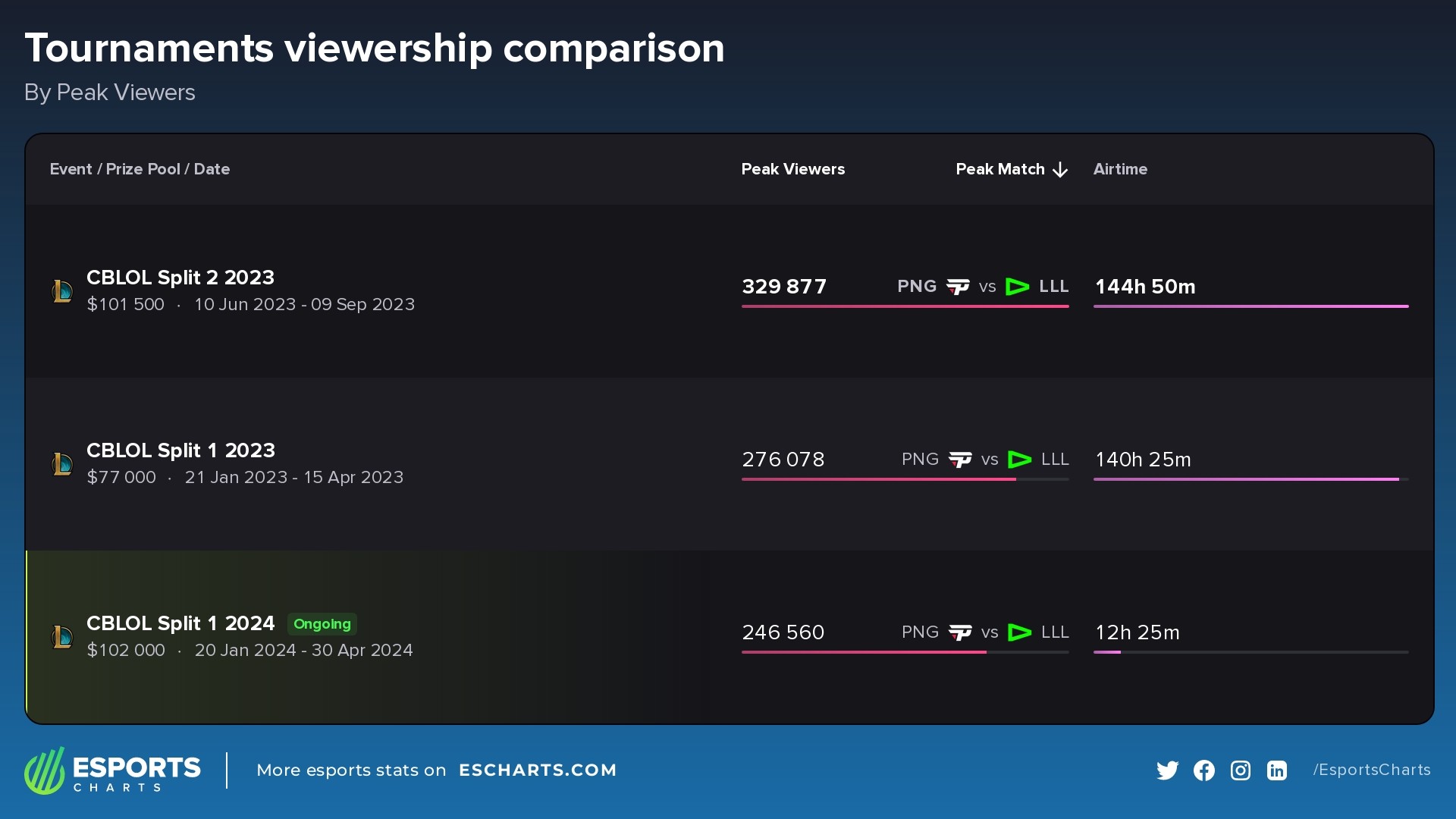This screenshot has width=1456, height=819.
Task: Select date 20 Jan 2024 - 30 Apr 2024
Action: (x=304, y=650)
